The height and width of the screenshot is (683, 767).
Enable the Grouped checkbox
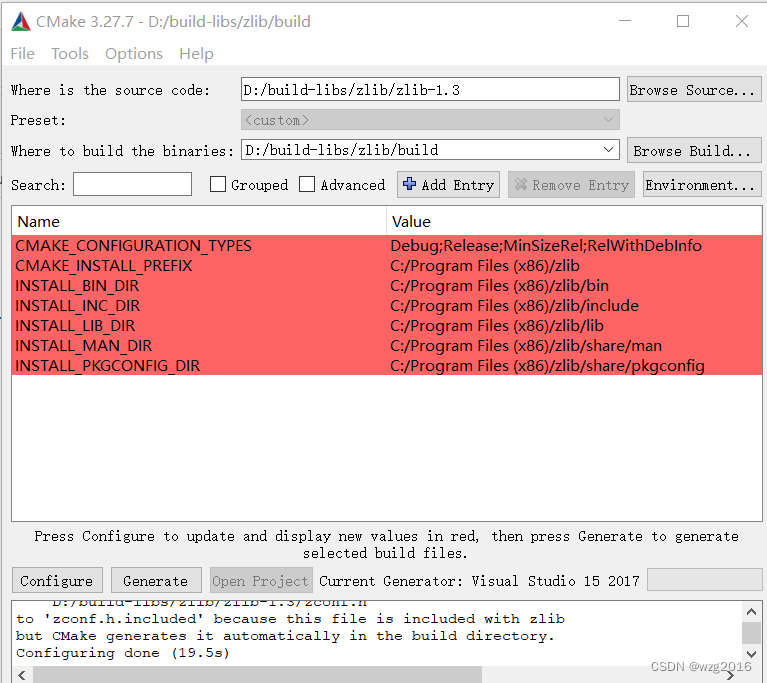pyautogui.click(x=218, y=184)
